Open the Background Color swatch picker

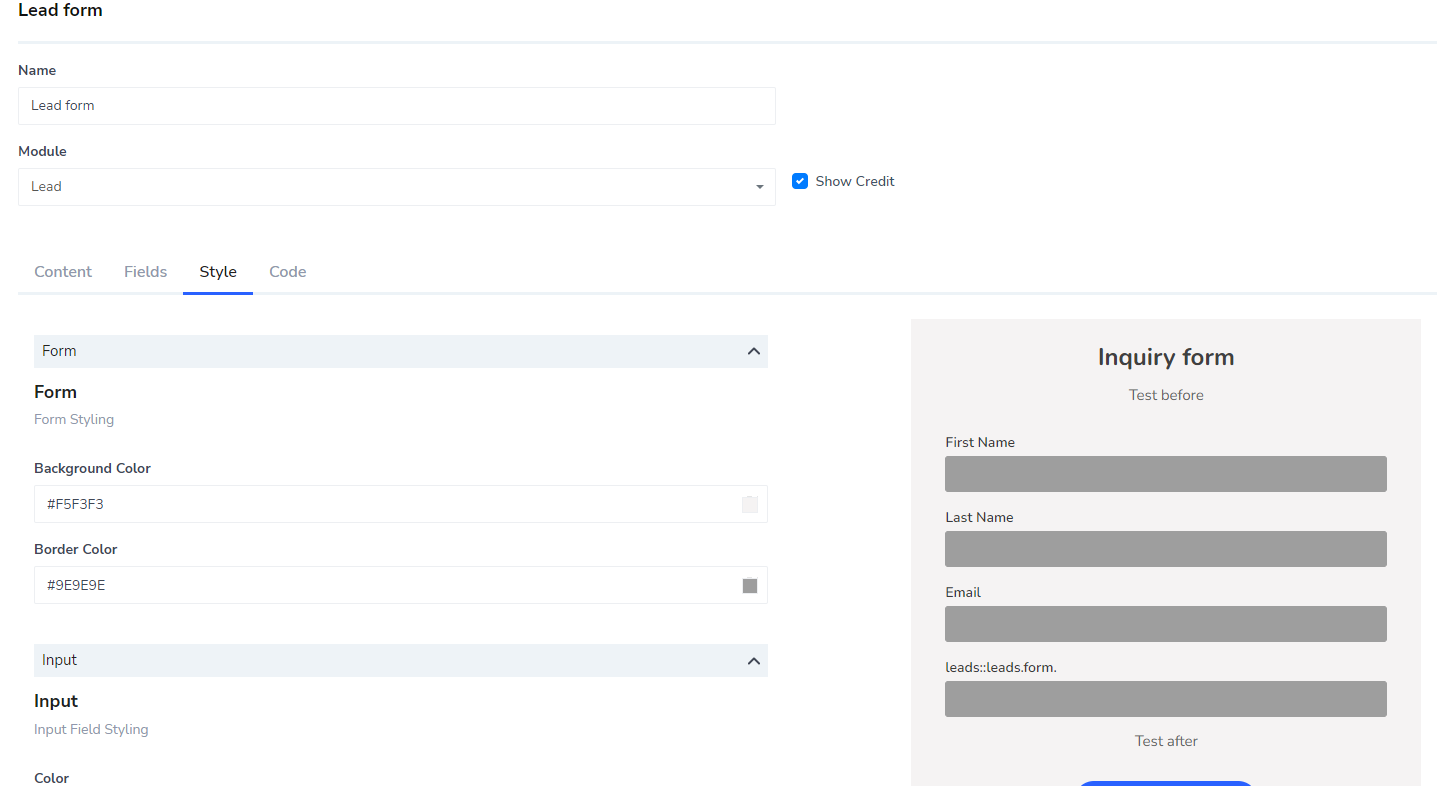tap(750, 504)
